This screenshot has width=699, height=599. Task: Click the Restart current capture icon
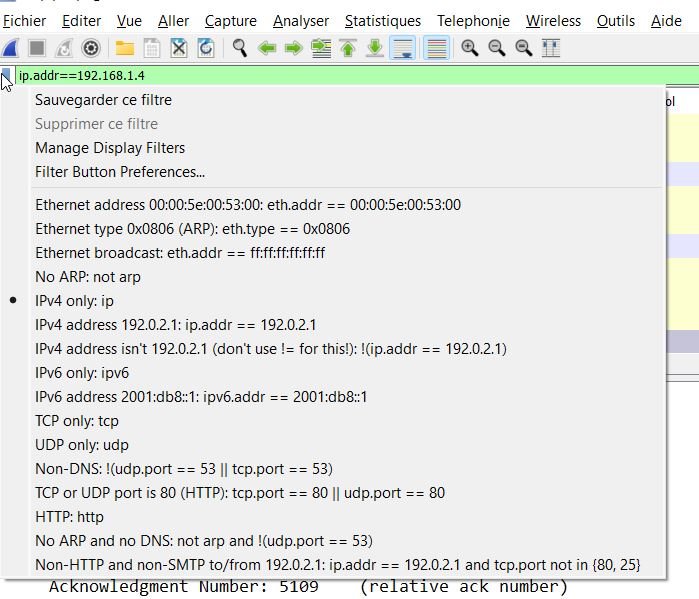(x=64, y=48)
